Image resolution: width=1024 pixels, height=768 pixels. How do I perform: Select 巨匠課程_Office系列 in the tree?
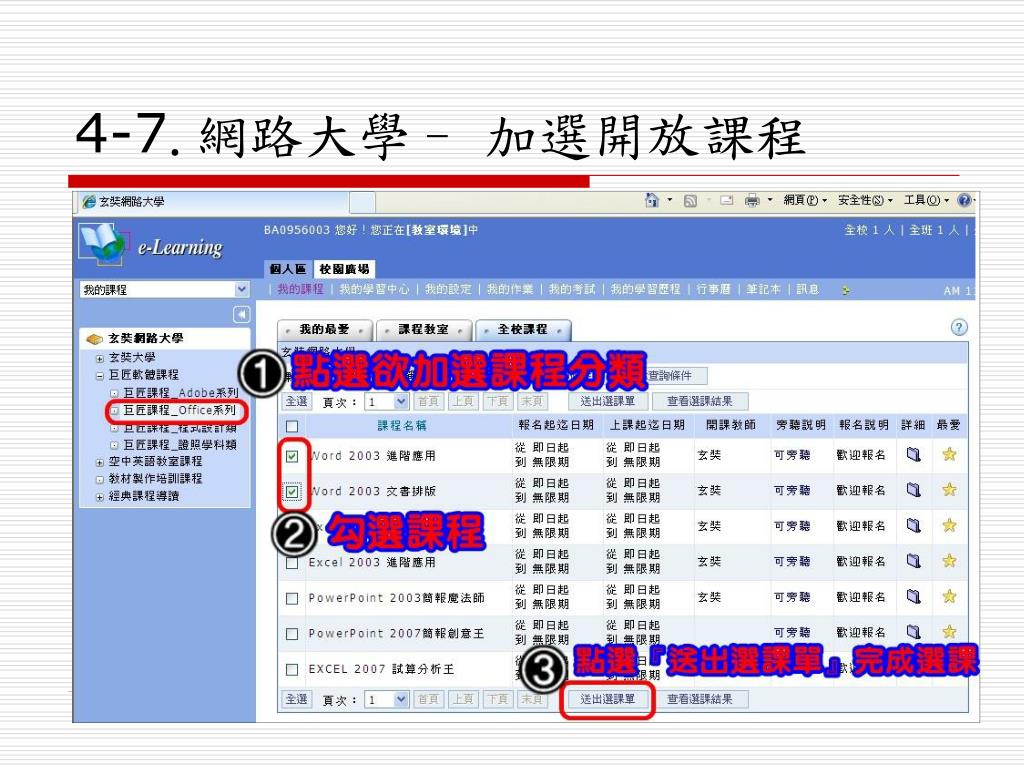pos(180,410)
